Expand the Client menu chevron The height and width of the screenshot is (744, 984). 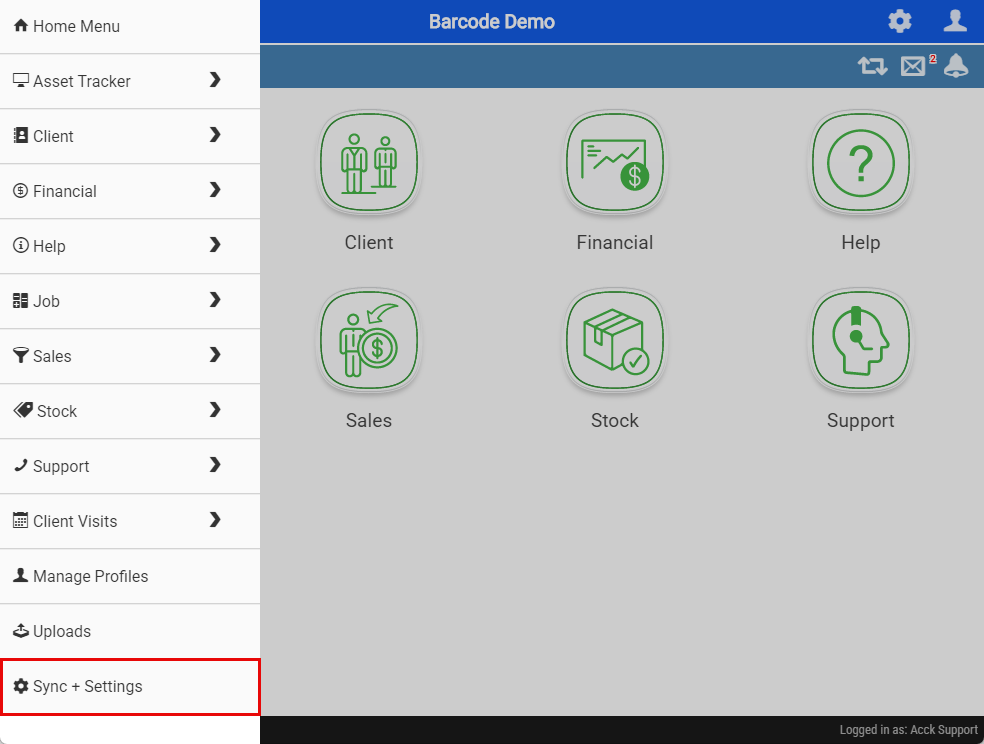pos(215,135)
